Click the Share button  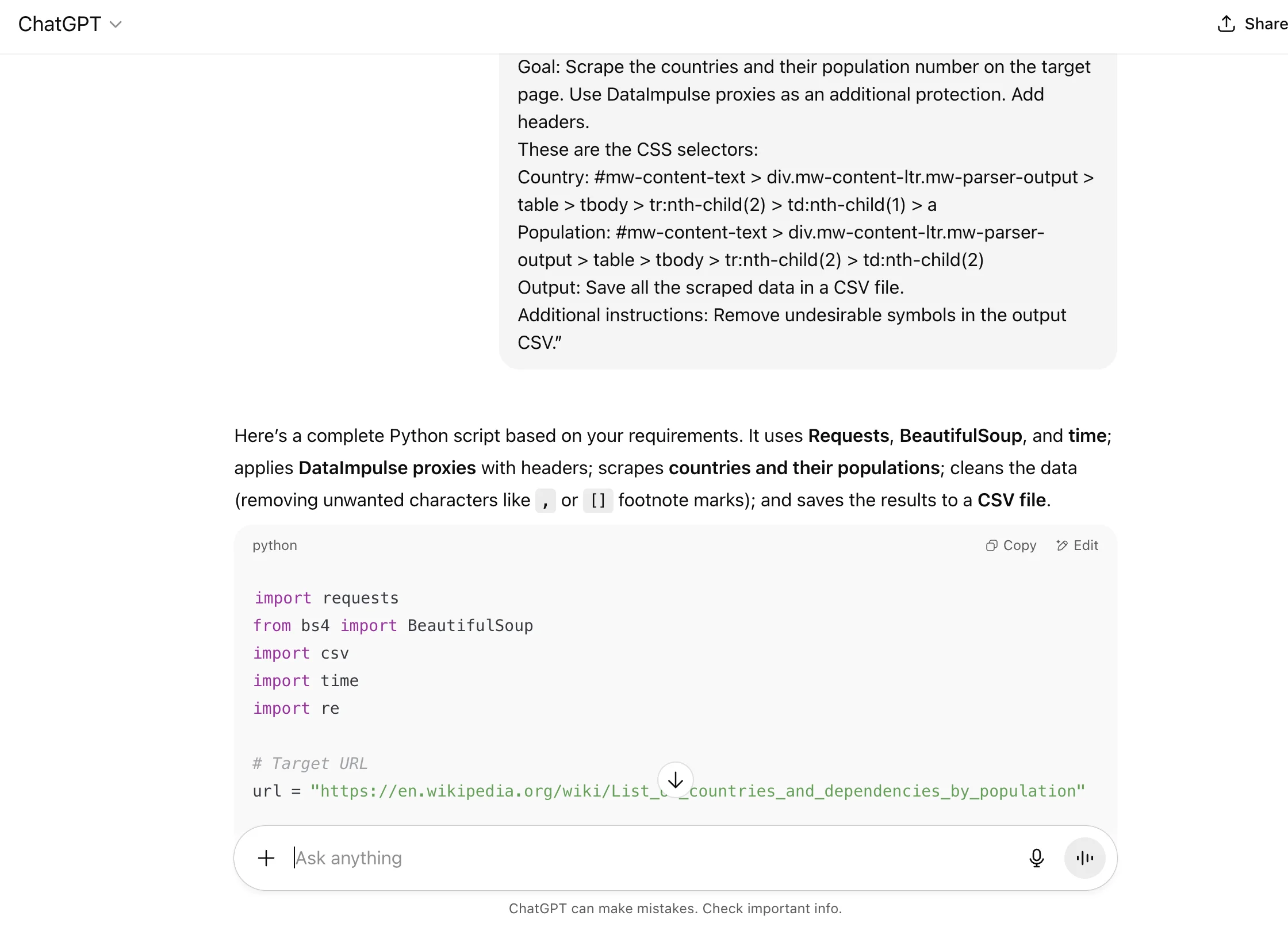coord(1252,24)
